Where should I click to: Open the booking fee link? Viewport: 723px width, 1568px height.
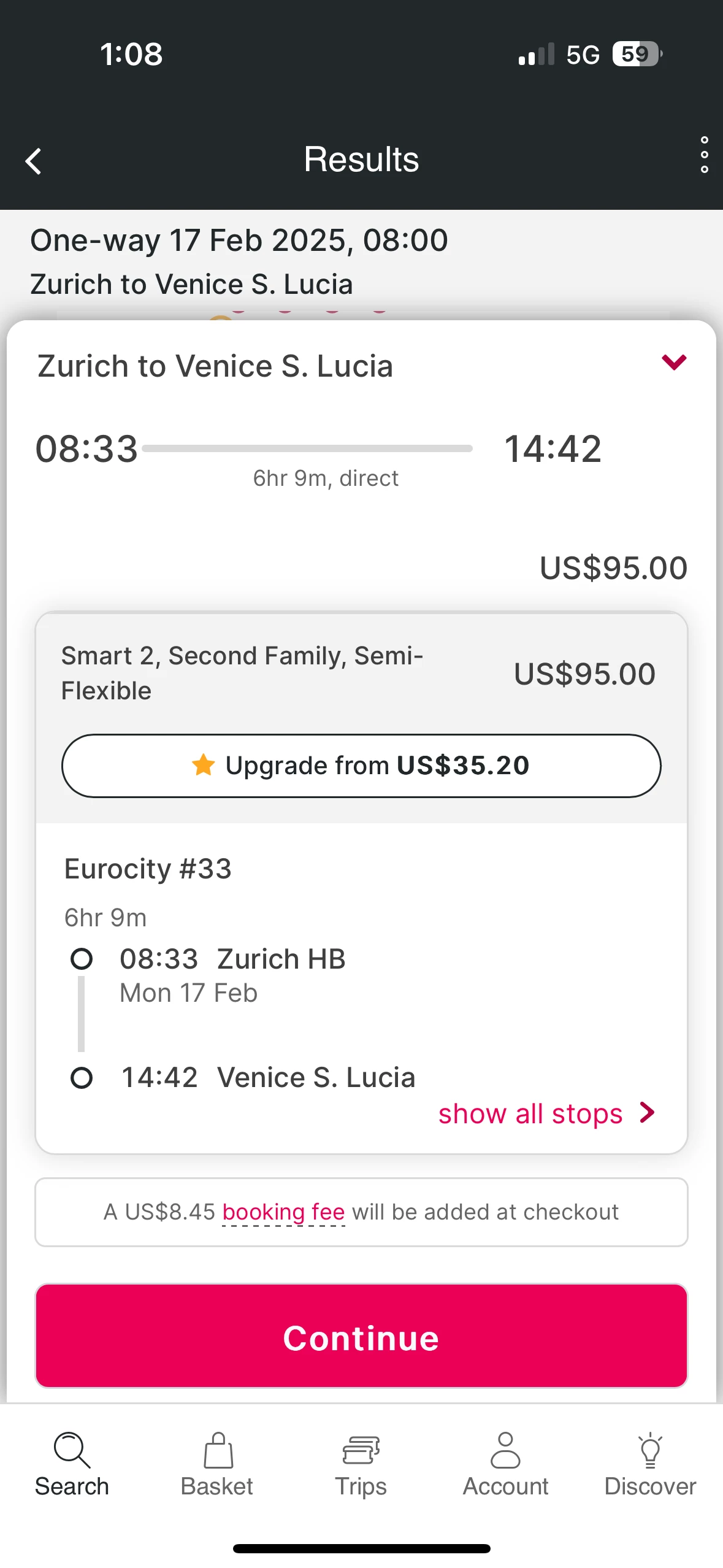click(283, 1212)
